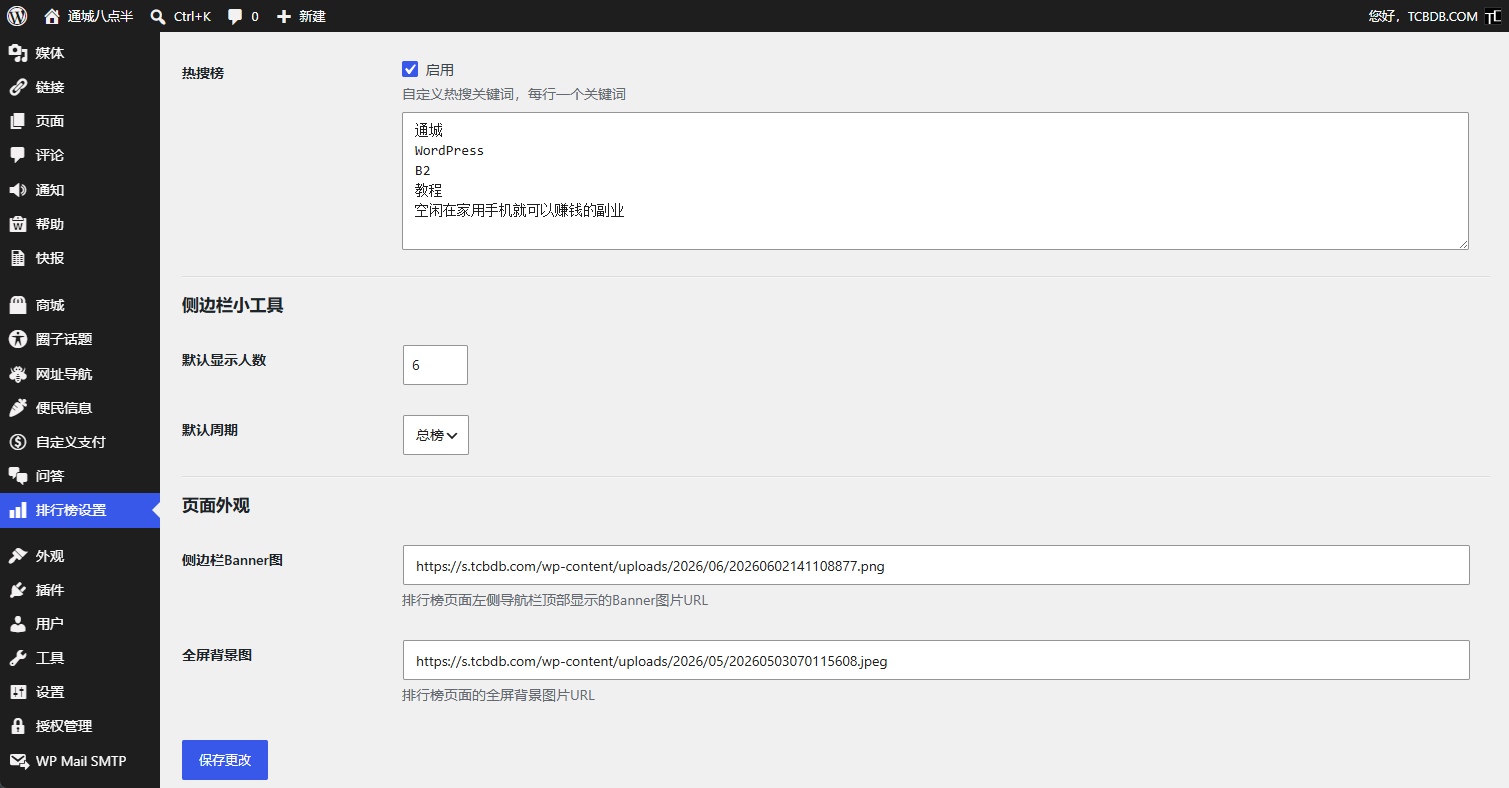This screenshot has width=1509, height=788.
Task: Click the 全屏背景图 URL field
Action: [936, 660]
